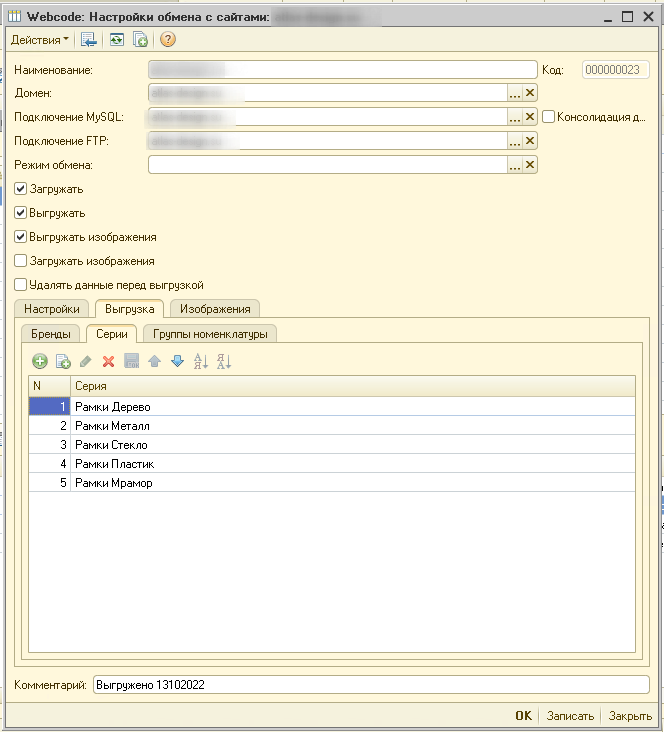Click the red Delete row icon
Viewport: 664px width, 732px height.
tap(109, 361)
